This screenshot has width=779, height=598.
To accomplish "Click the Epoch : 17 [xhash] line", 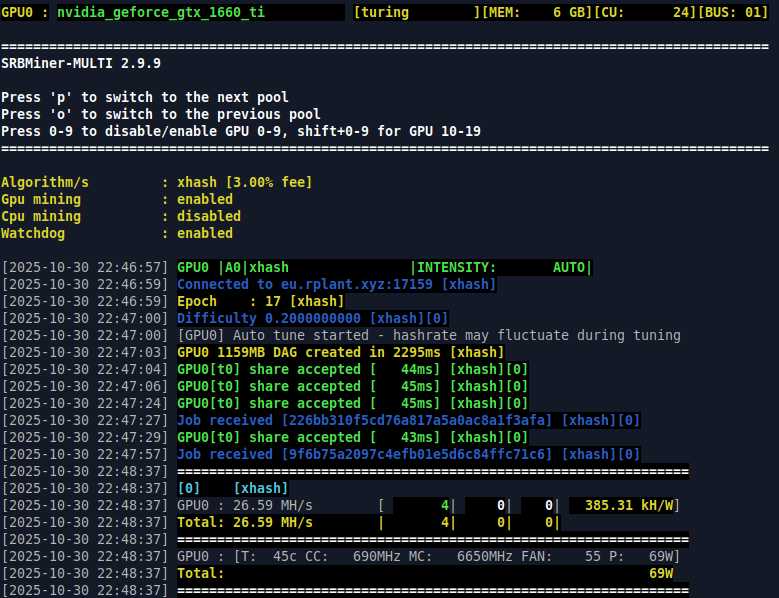I will 260,301.
